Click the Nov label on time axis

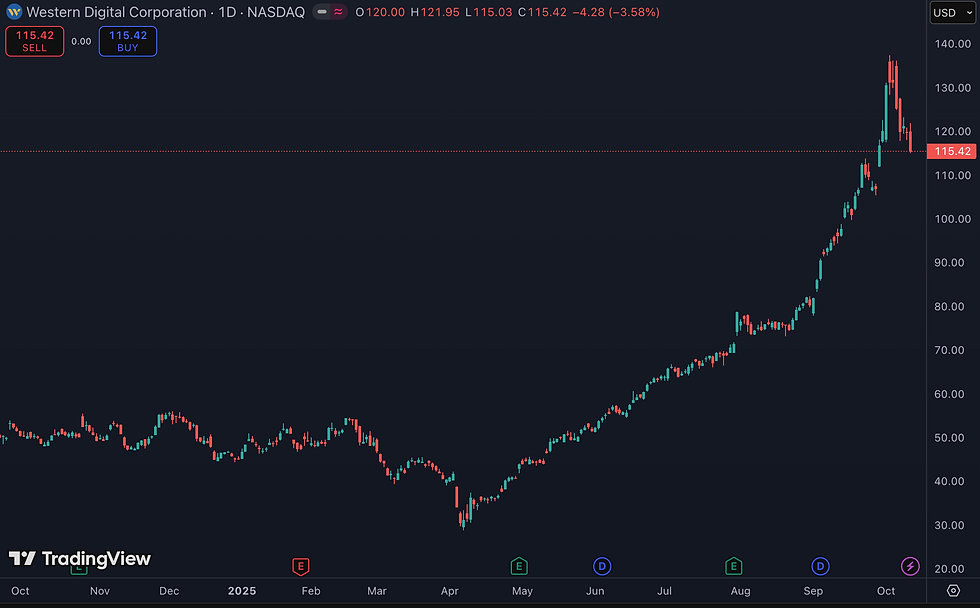[x=100, y=591]
